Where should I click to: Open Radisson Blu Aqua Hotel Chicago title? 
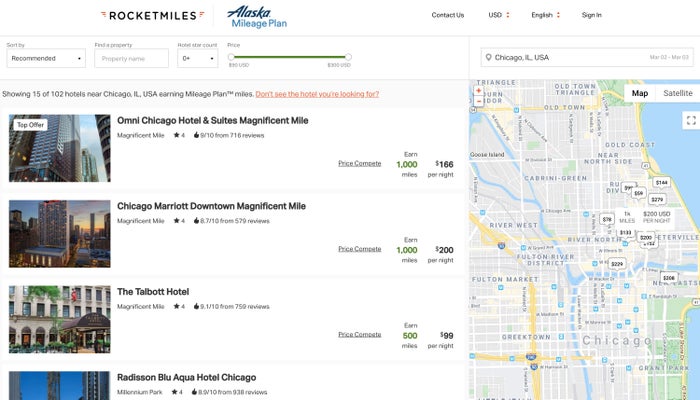coord(187,378)
